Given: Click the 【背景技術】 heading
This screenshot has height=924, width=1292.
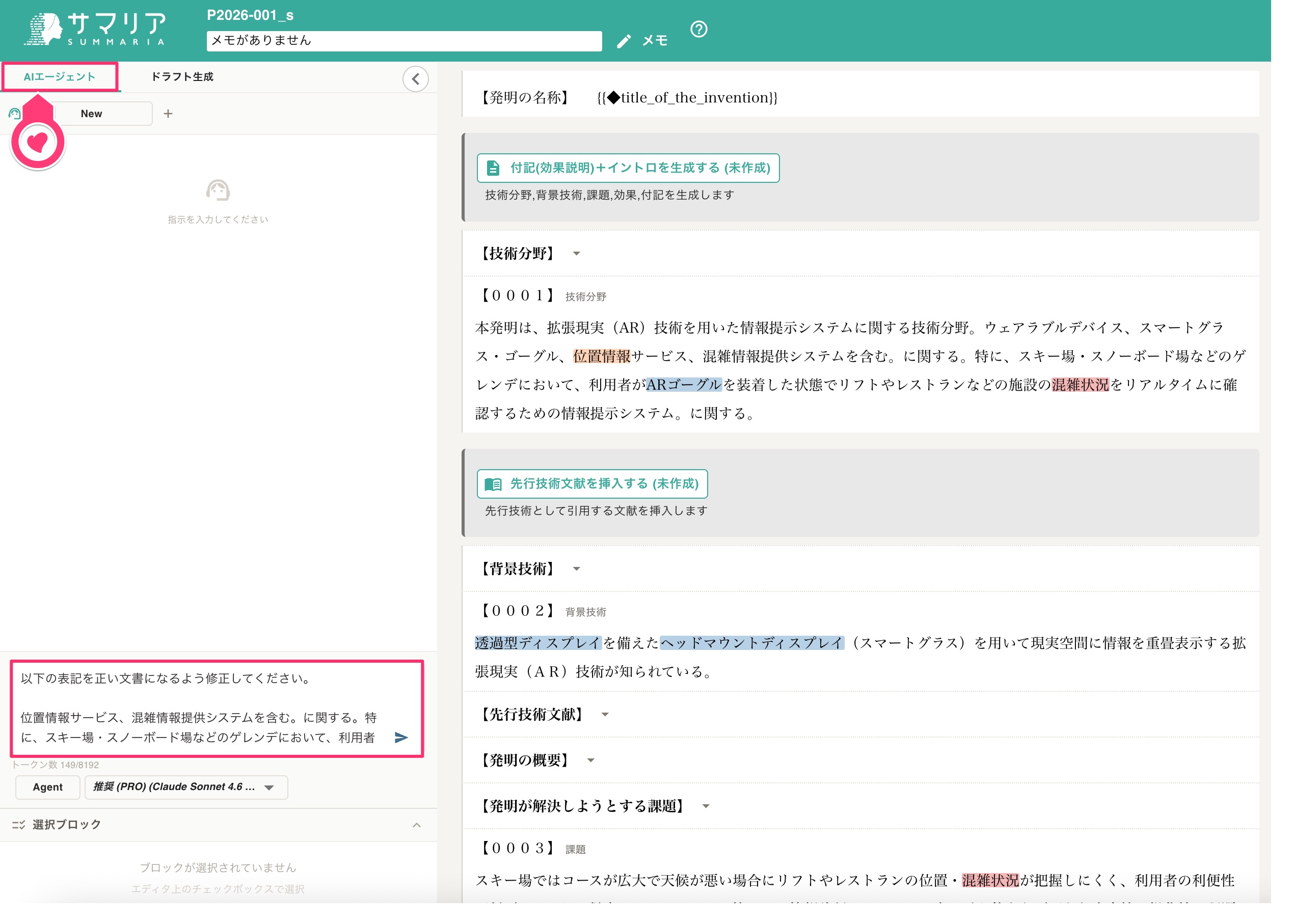Looking at the screenshot, I should [517, 569].
